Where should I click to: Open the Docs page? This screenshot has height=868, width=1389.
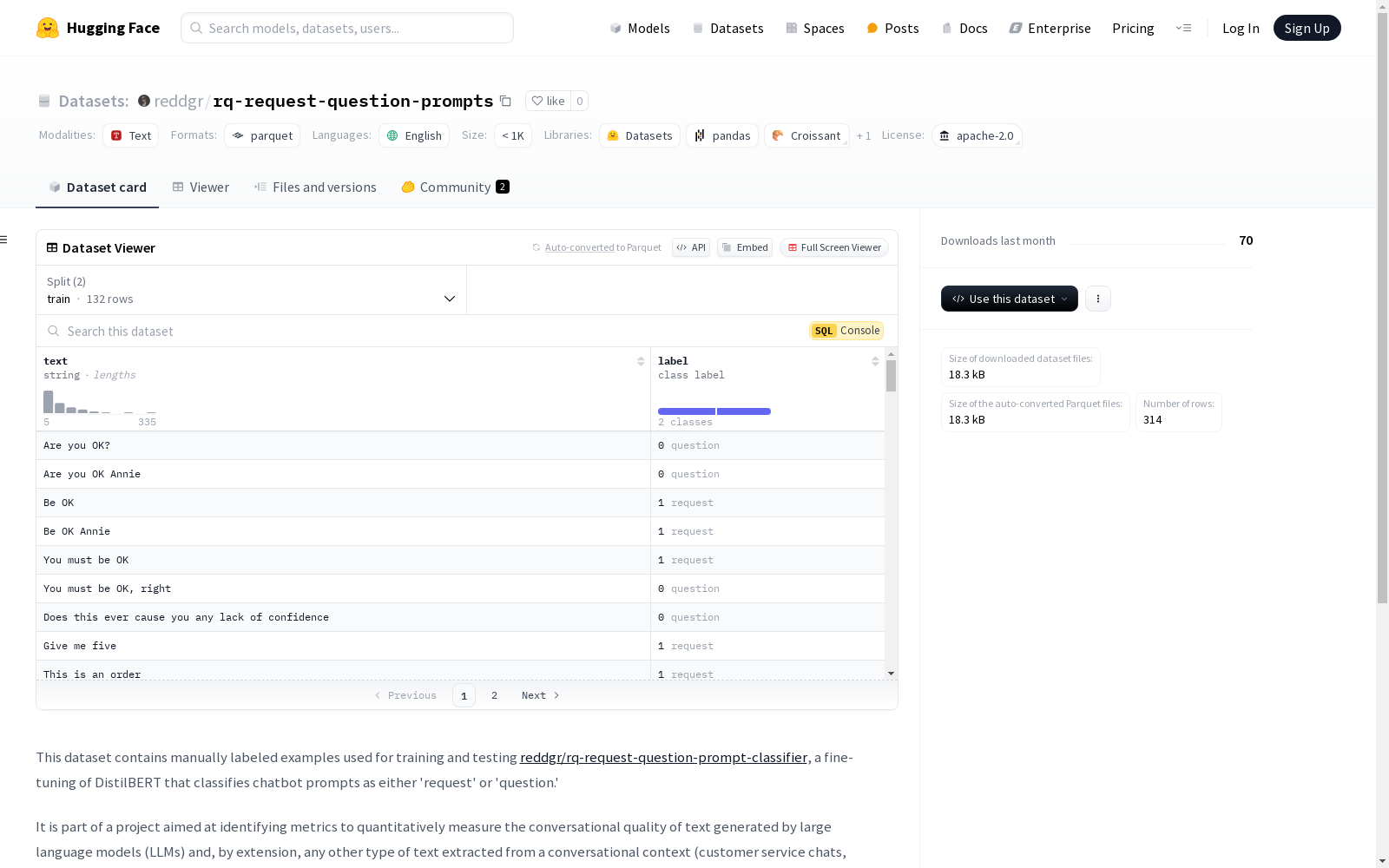tap(964, 28)
